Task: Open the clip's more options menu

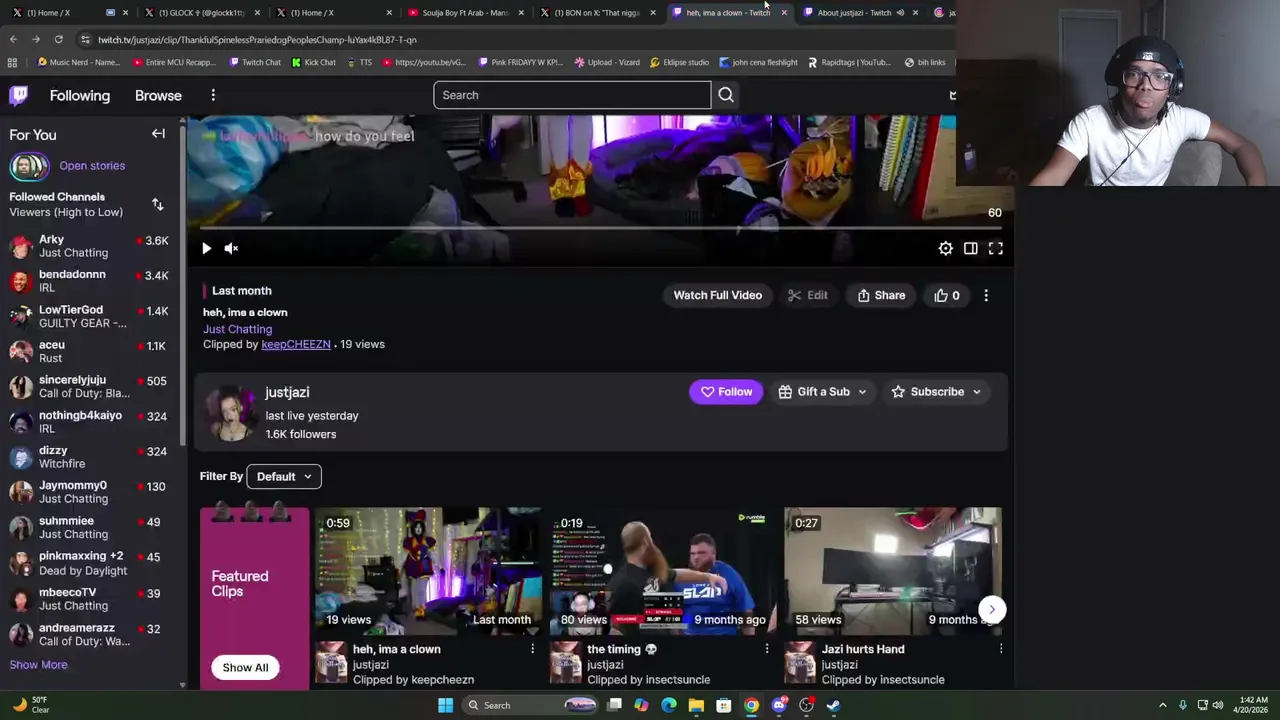Action: [986, 295]
